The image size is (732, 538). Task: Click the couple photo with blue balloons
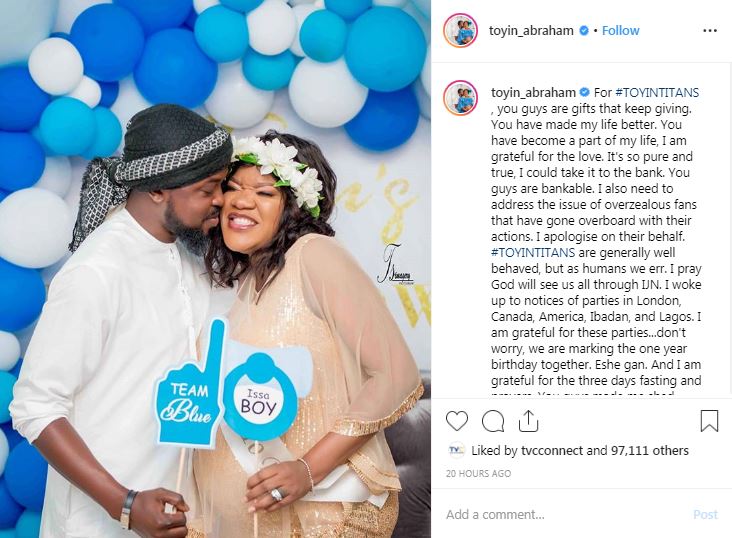point(215,269)
